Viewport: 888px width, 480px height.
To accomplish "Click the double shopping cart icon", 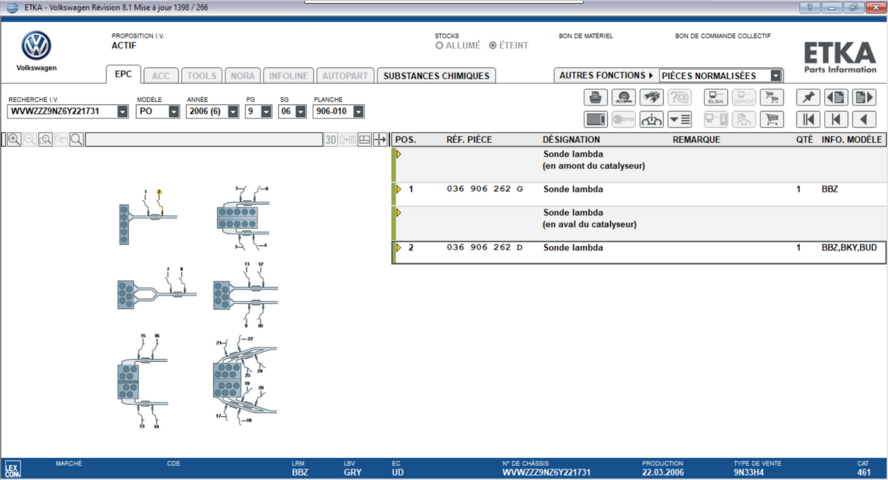I will tap(772, 97).
